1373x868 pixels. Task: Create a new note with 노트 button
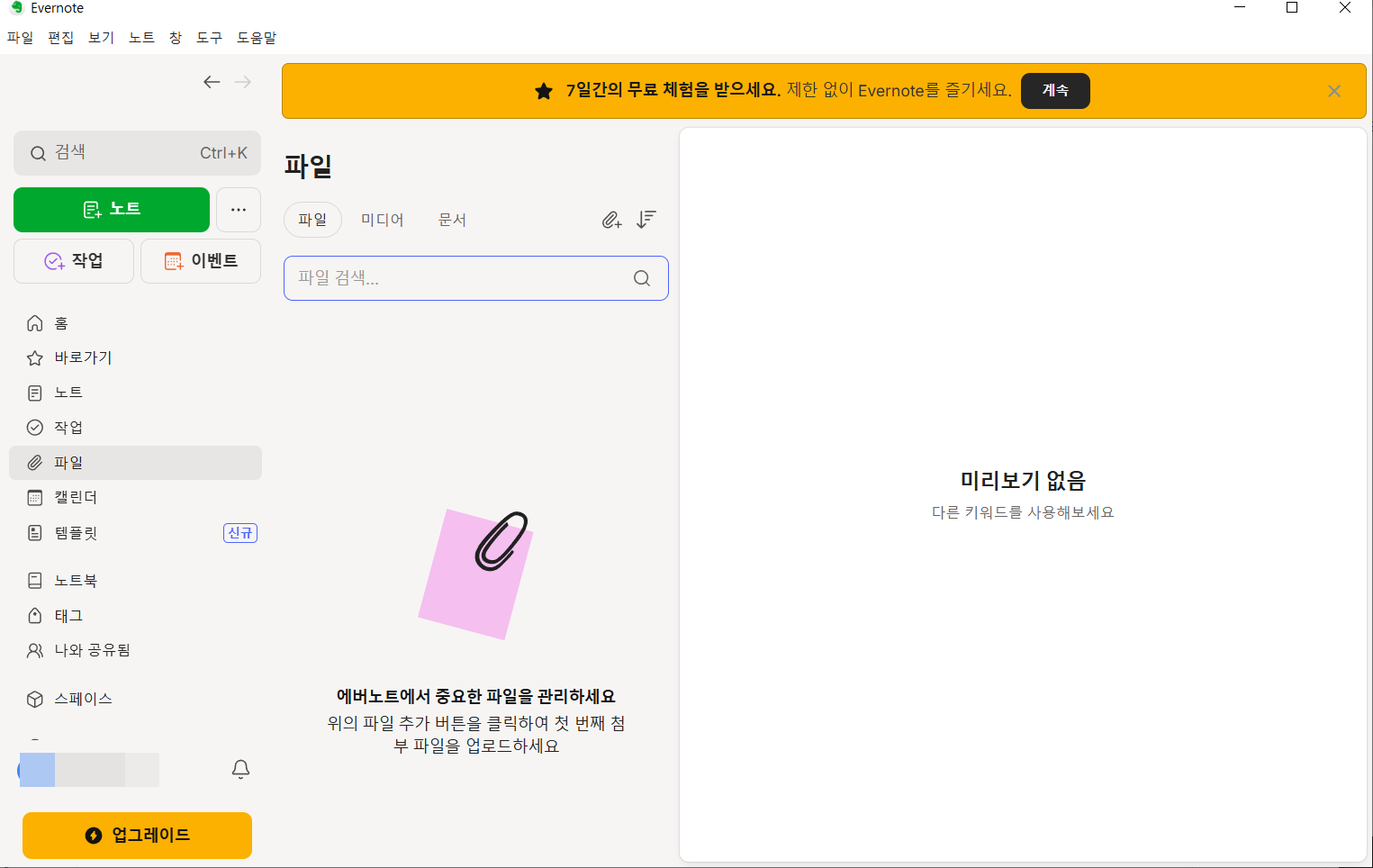click(x=112, y=209)
